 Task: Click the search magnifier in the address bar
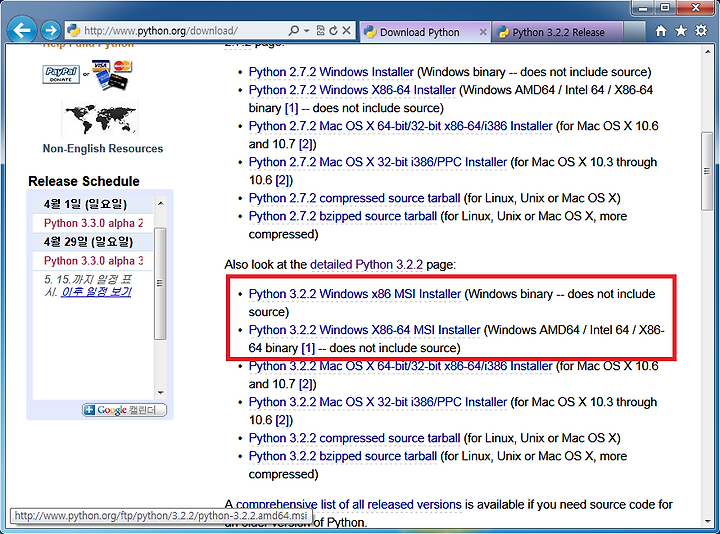click(x=293, y=31)
